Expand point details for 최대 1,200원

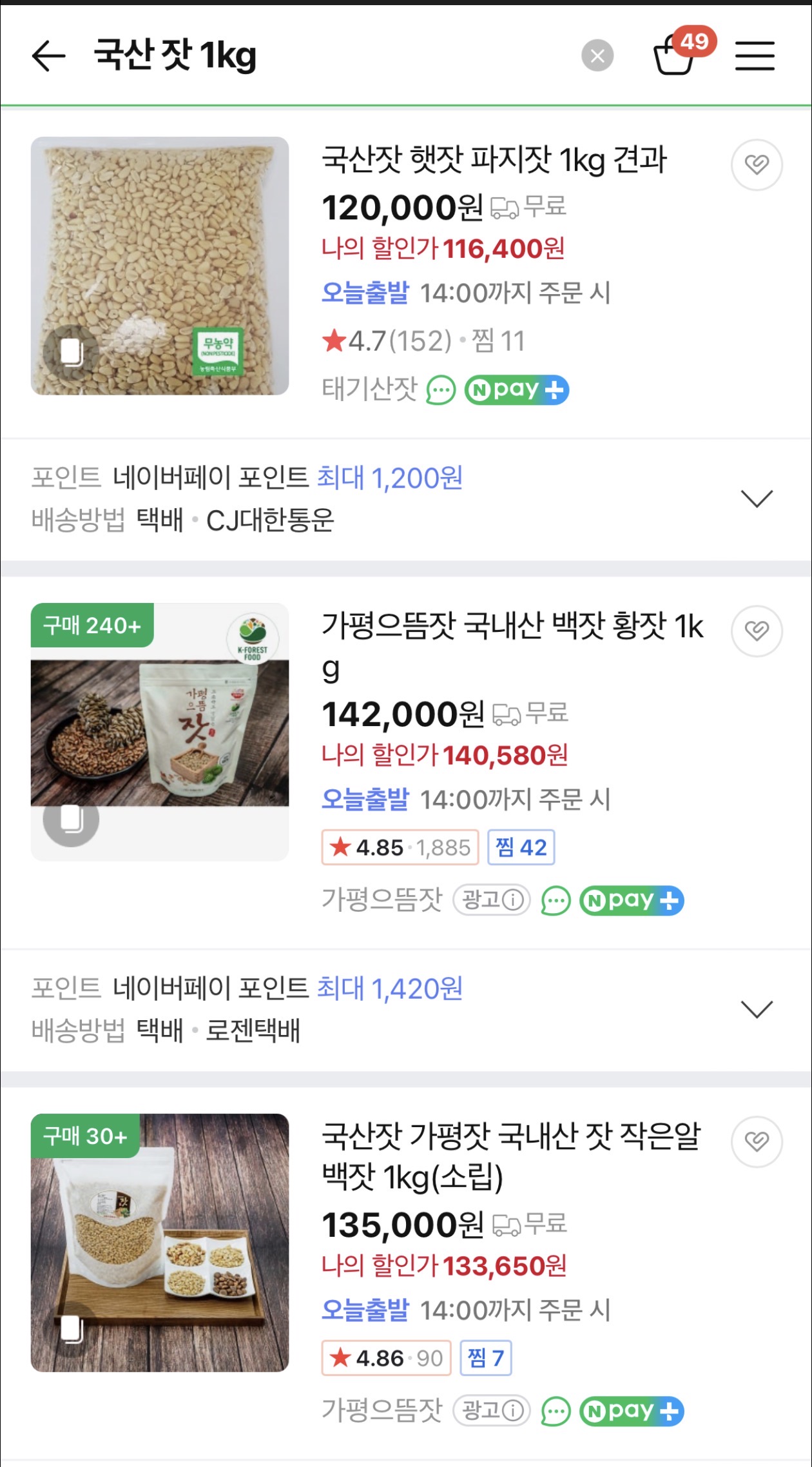coord(757,498)
